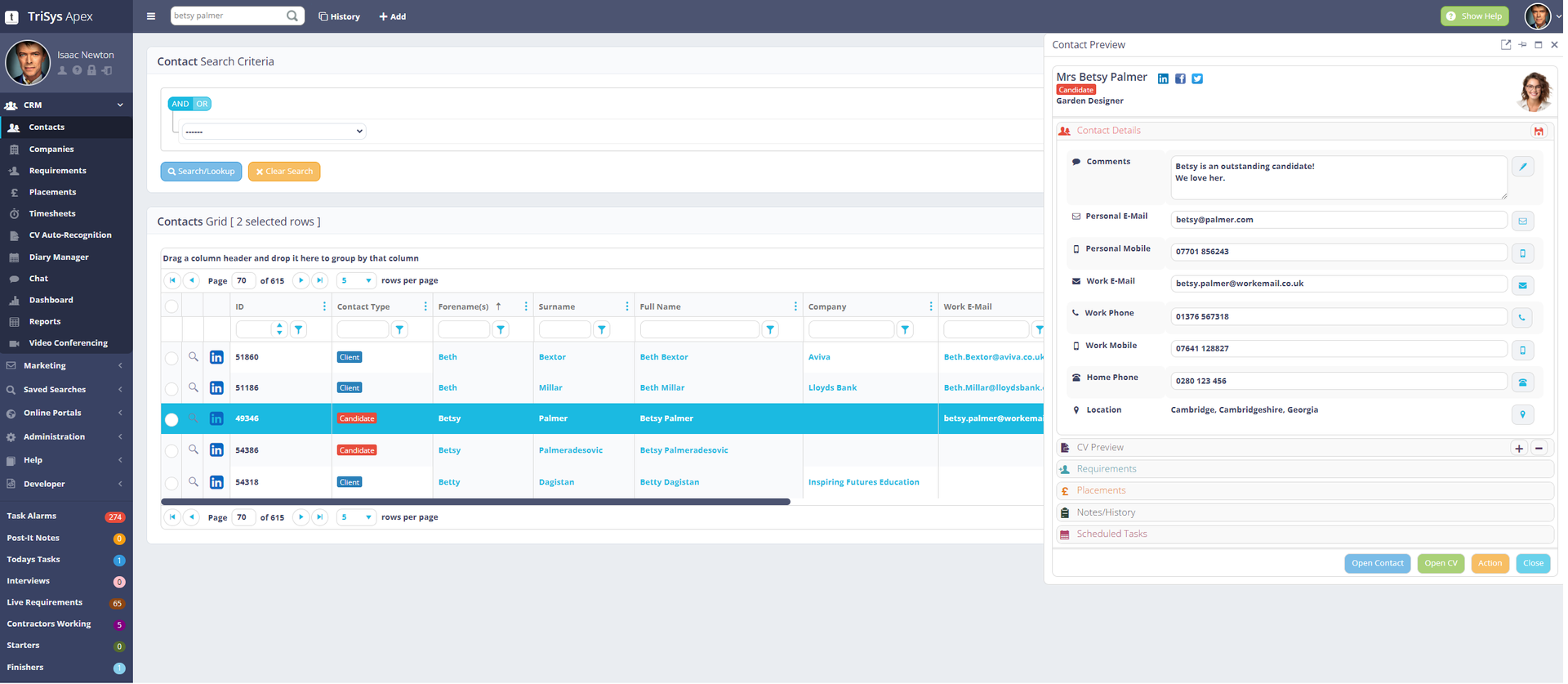1568x684 pixels.
Task: Open Betsy Palmer's LinkedIn profile in preview header
Action: (x=1163, y=79)
